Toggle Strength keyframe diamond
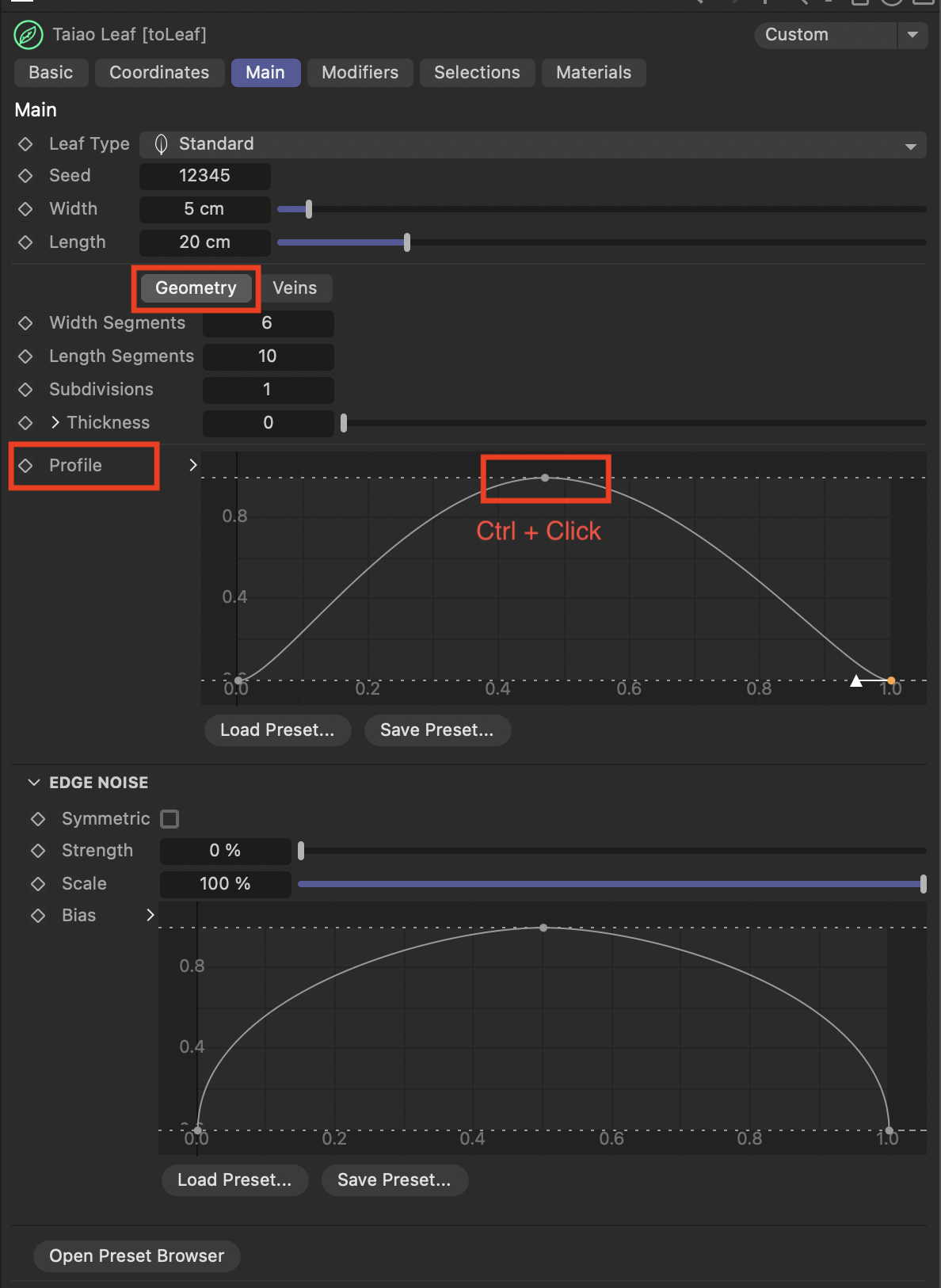The width and height of the screenshot is (941, 1288). coord(38,851)
